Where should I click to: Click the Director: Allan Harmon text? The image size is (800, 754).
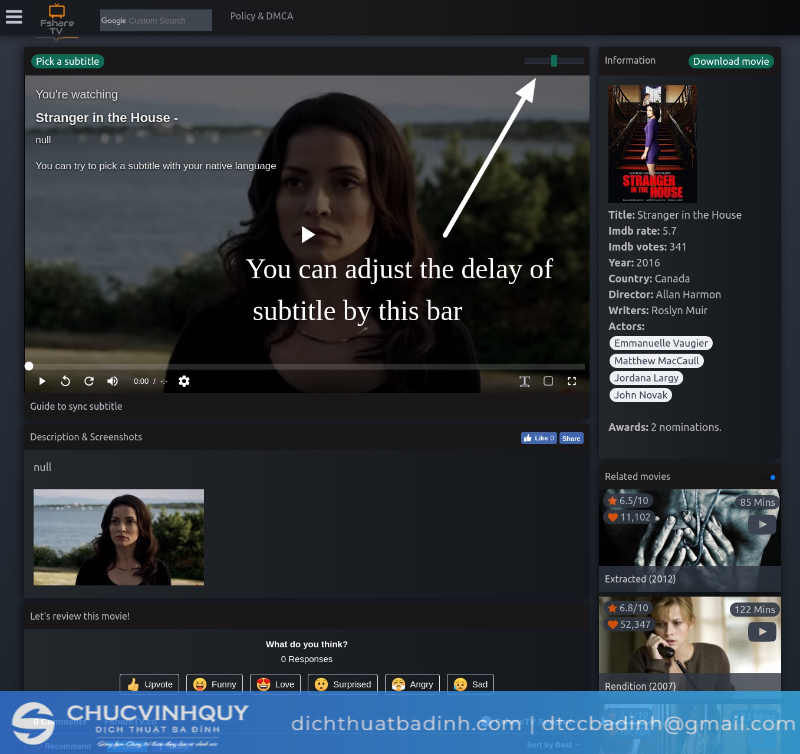click(665, 294)
